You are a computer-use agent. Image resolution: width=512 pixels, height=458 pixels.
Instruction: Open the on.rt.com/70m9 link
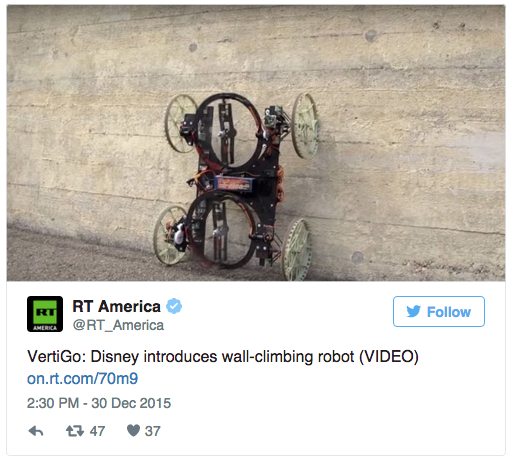(82, 379)
